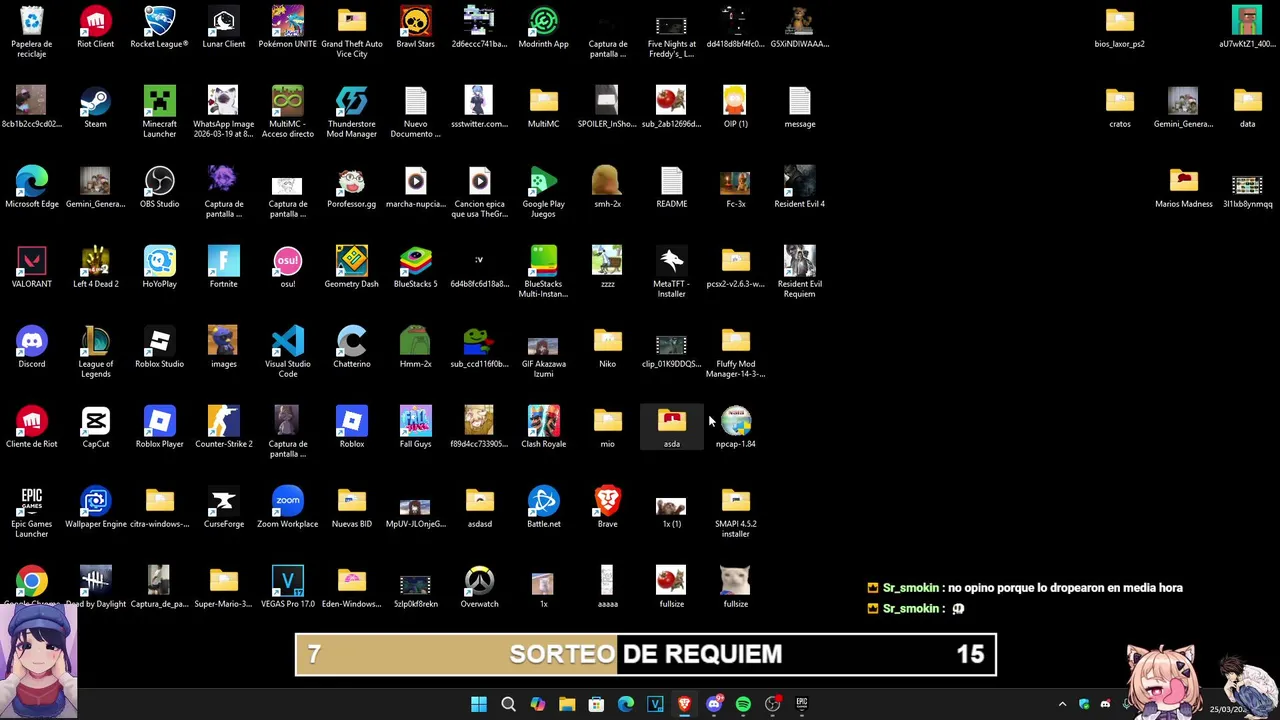Select the Resident Evil Requiem icon

pyautogui.click(x=800, y=262)
